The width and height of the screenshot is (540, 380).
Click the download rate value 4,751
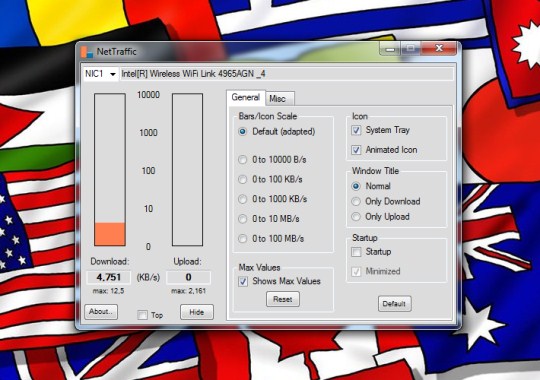[108, 277]
